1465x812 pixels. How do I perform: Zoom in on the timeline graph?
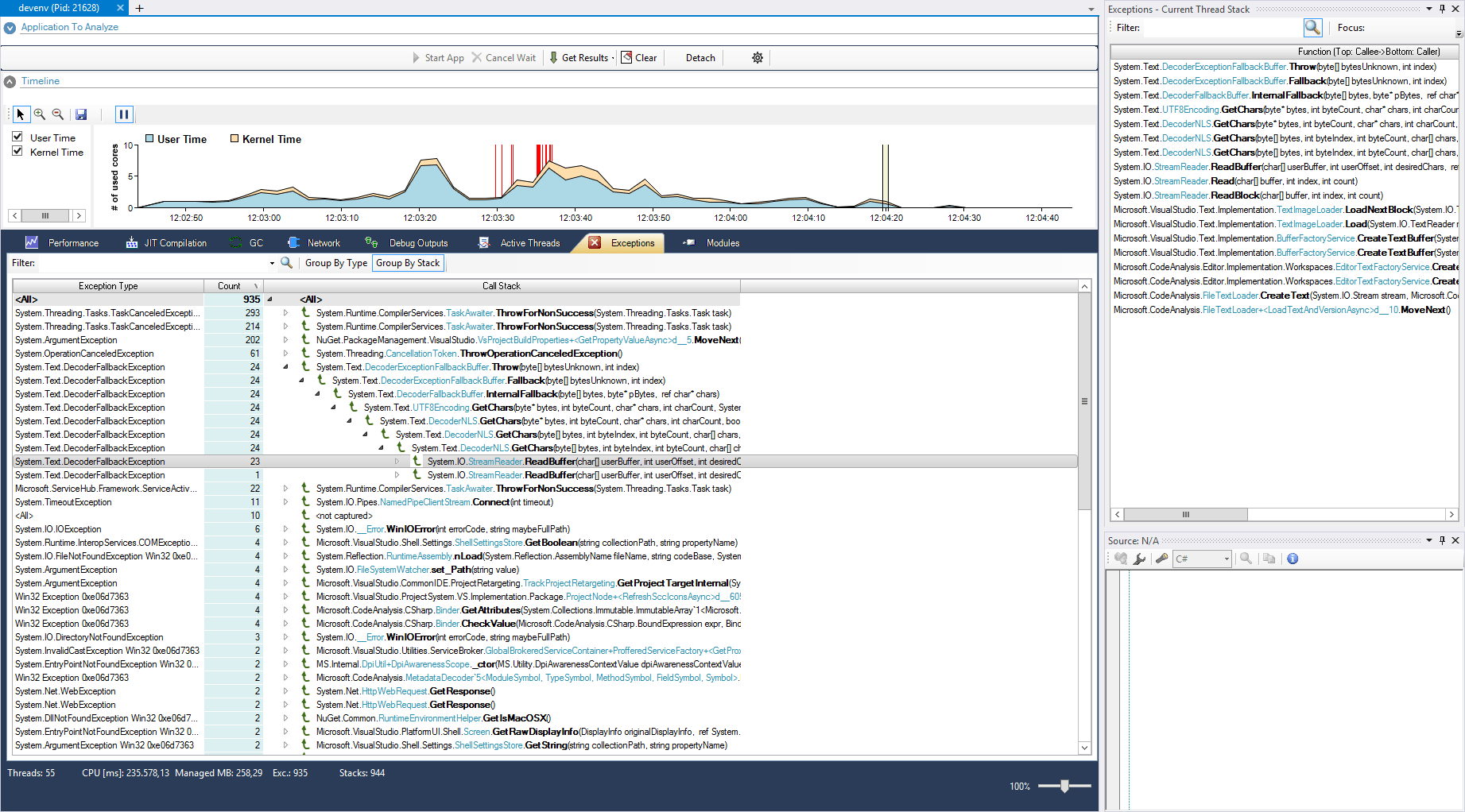pyautogui.click(x=40, y=114)
